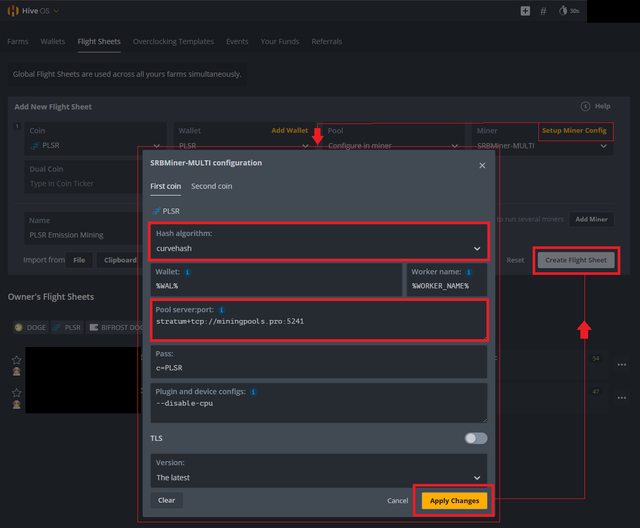Open the Wallet dropdown in flight sheet
Screen dimensions: 640x528
244,139
